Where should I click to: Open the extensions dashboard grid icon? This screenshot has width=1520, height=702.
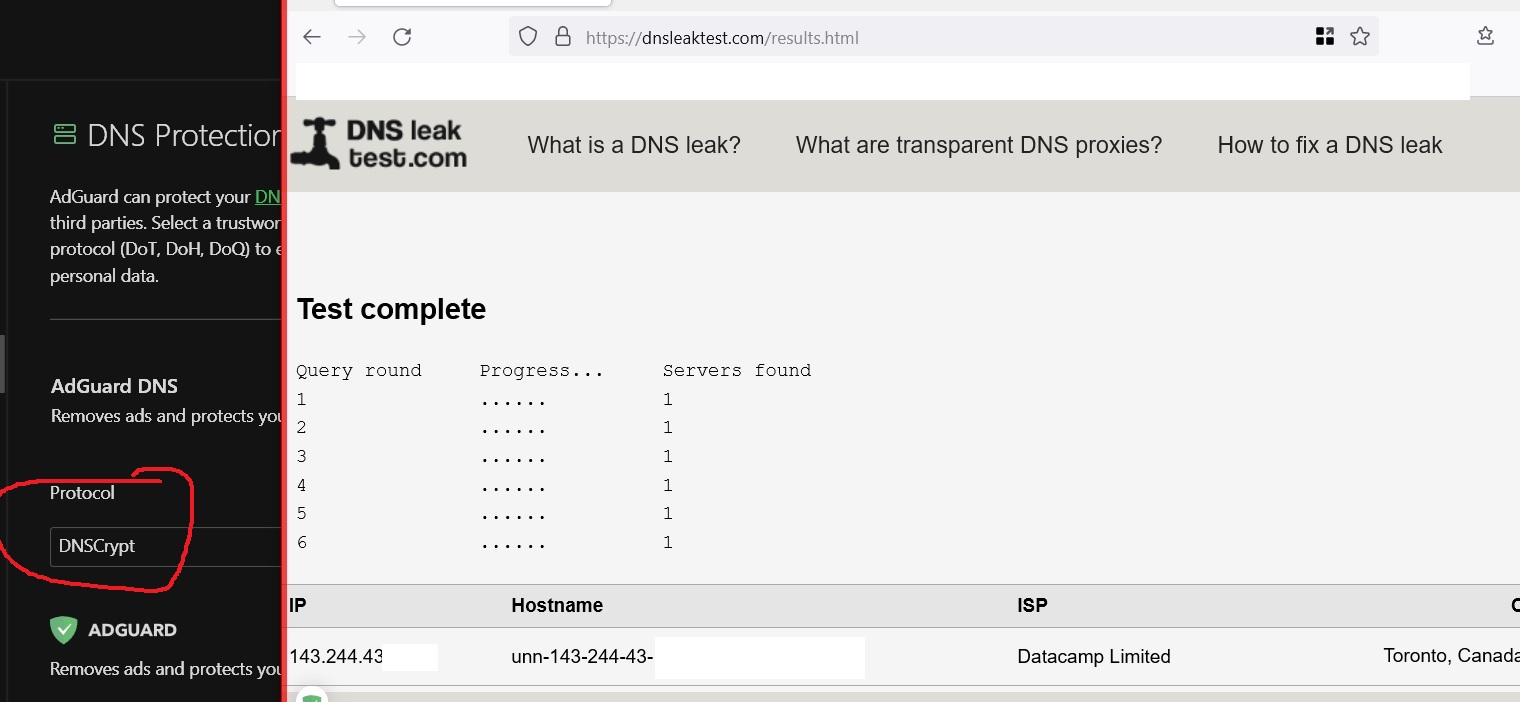click(x=1324, y=35)
